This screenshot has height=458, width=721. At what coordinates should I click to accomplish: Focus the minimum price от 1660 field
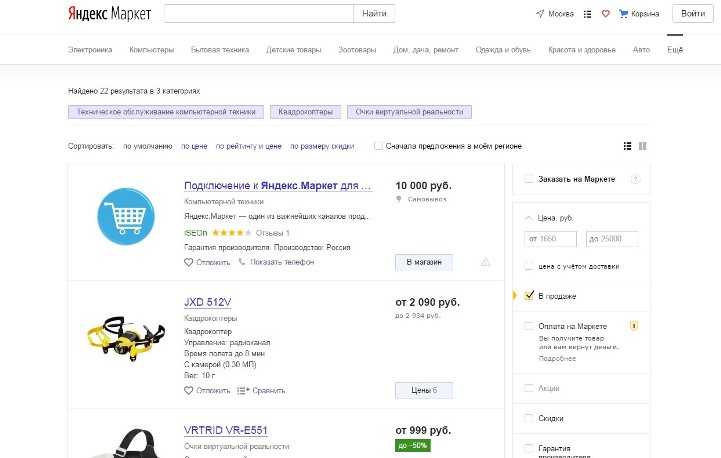coord(550,239)
